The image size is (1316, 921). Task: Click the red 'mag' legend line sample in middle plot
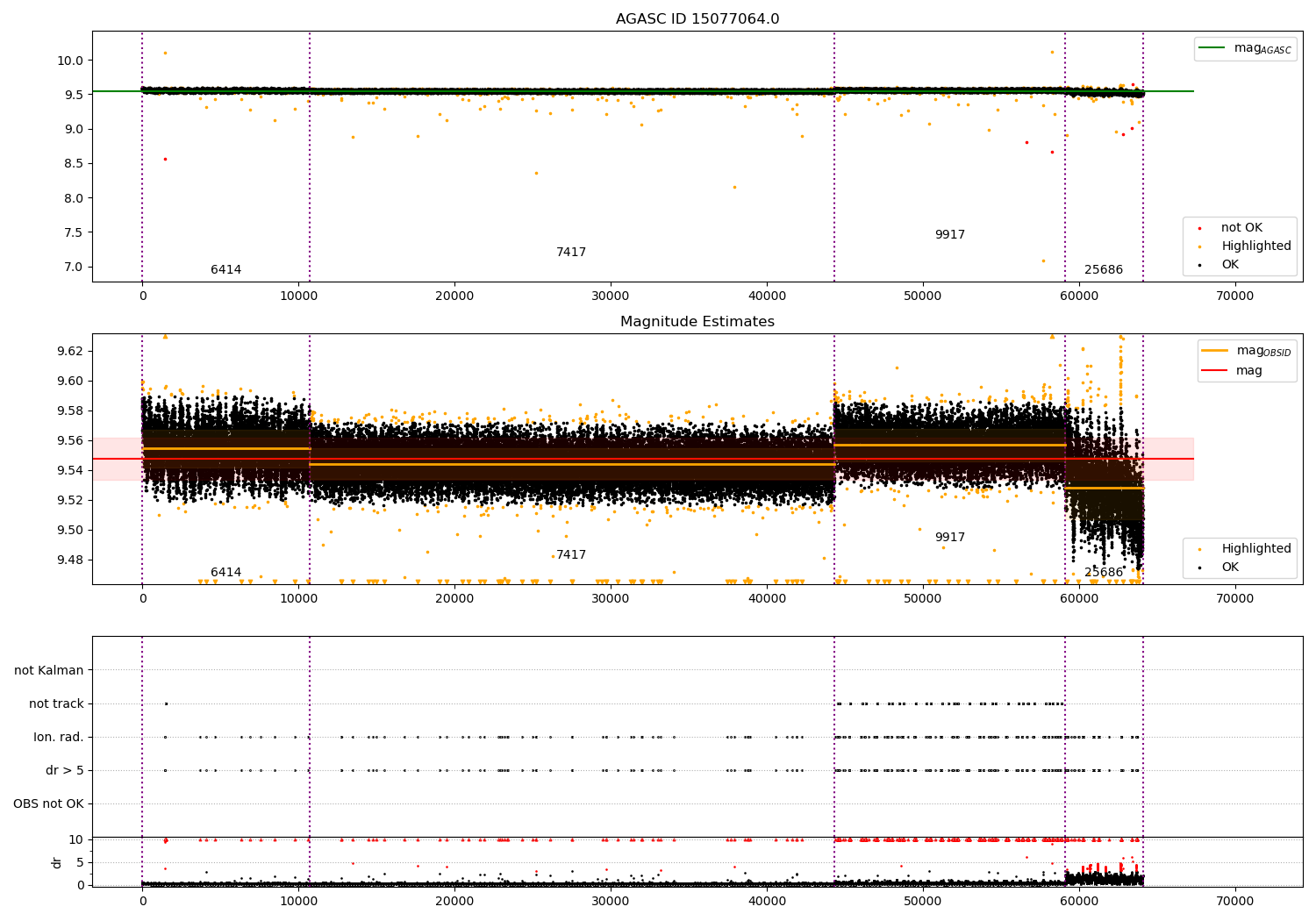(x=1216, y=370)
